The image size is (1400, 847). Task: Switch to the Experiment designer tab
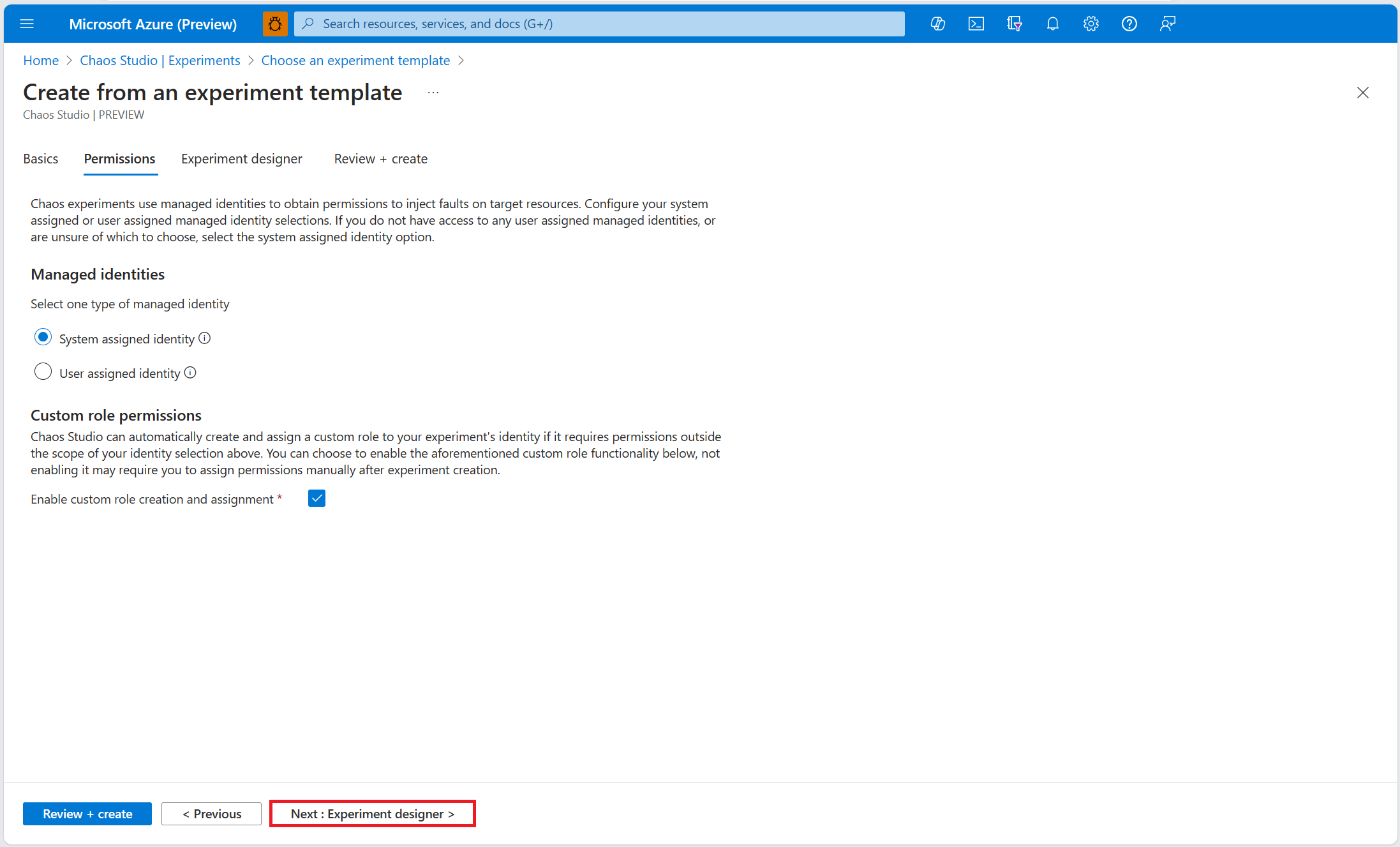pos(241,158)
